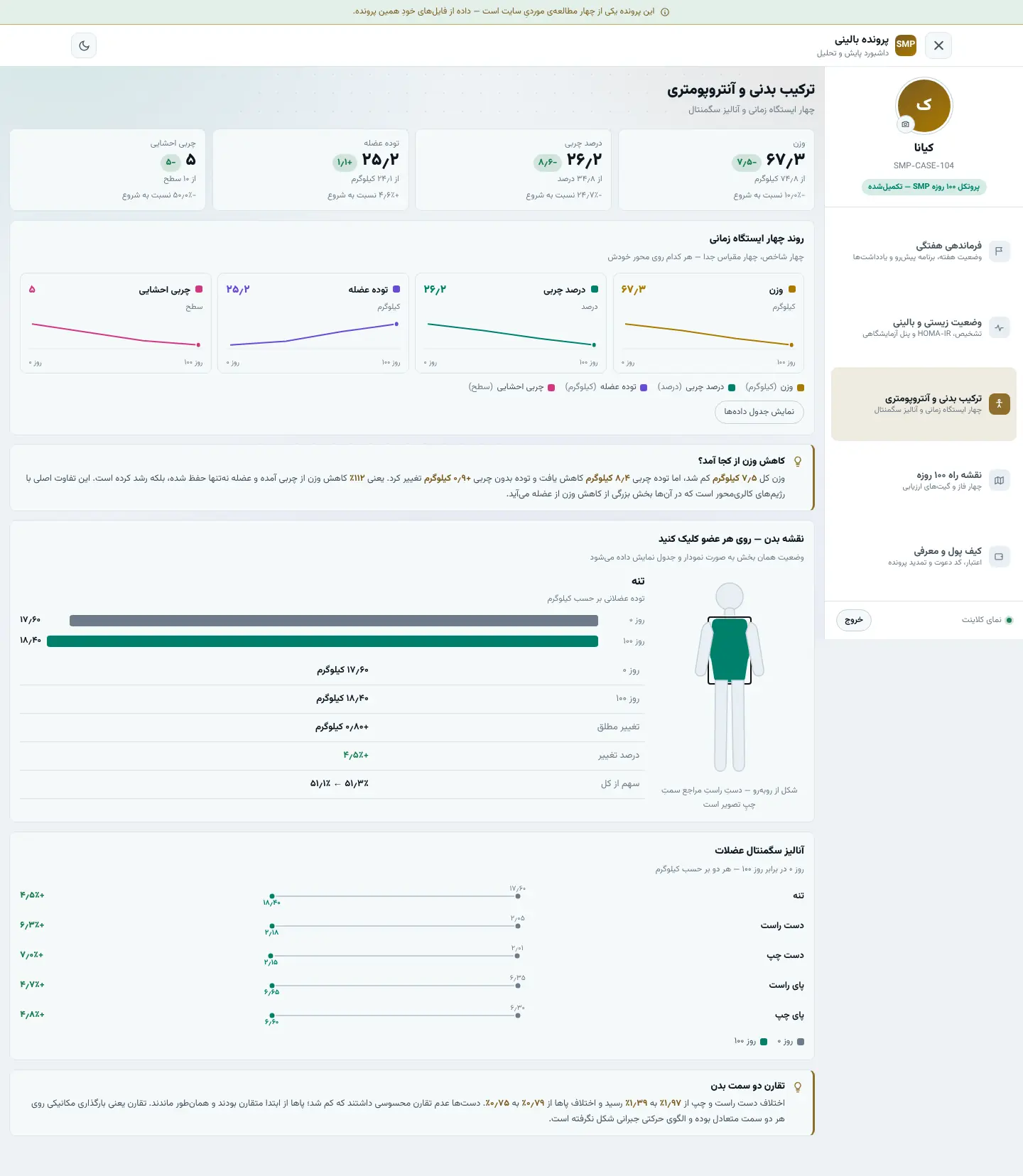
Task: Click the round avatar showing letter 'ک'
Action: coord(924,105)
